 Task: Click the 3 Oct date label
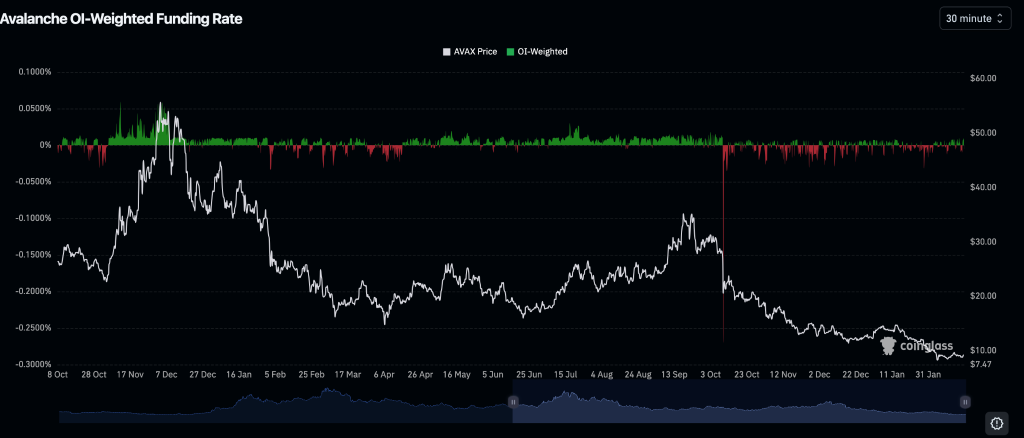[711, 374]
